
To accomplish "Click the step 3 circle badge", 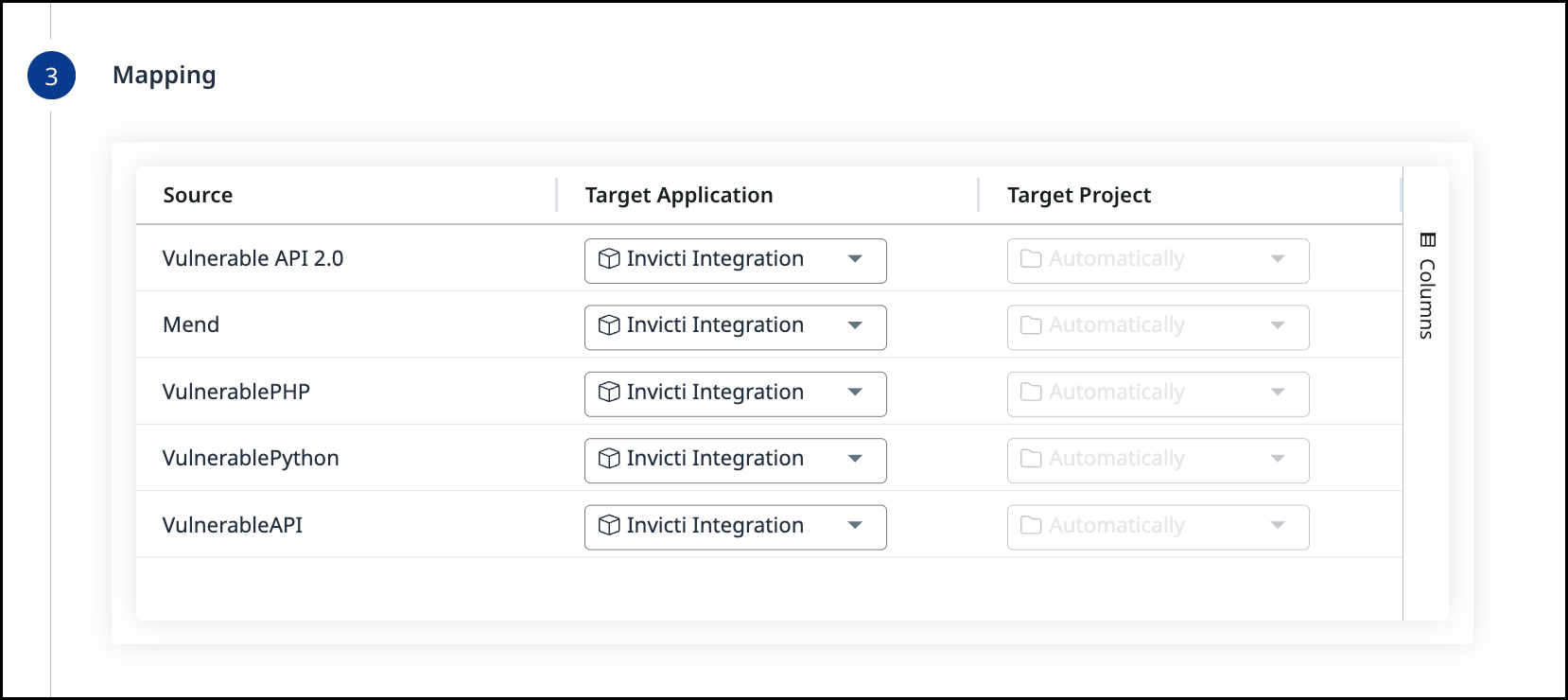I will 51,76.
